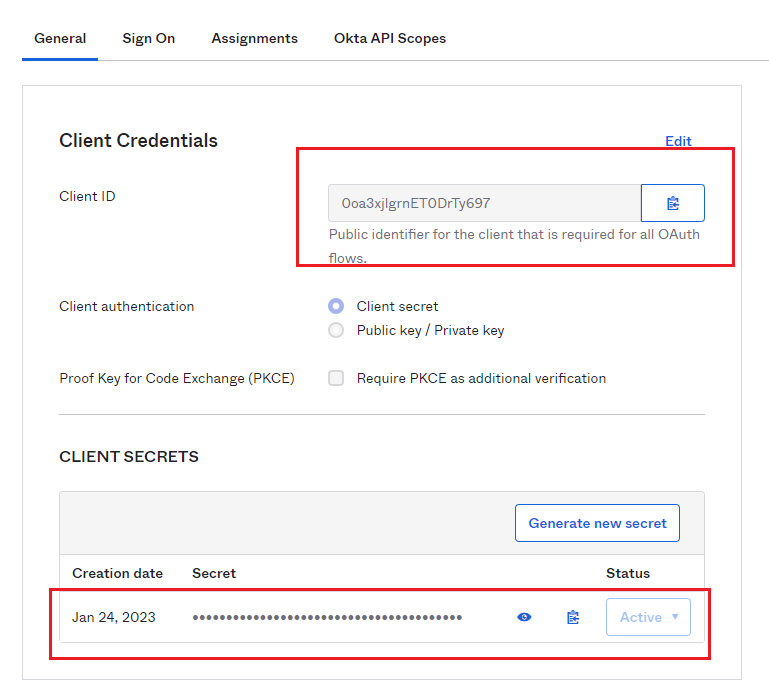The width and height of the screenshot is (769, 700).
Task: Copy the client secret to clipboard
Action: point(573,617)
